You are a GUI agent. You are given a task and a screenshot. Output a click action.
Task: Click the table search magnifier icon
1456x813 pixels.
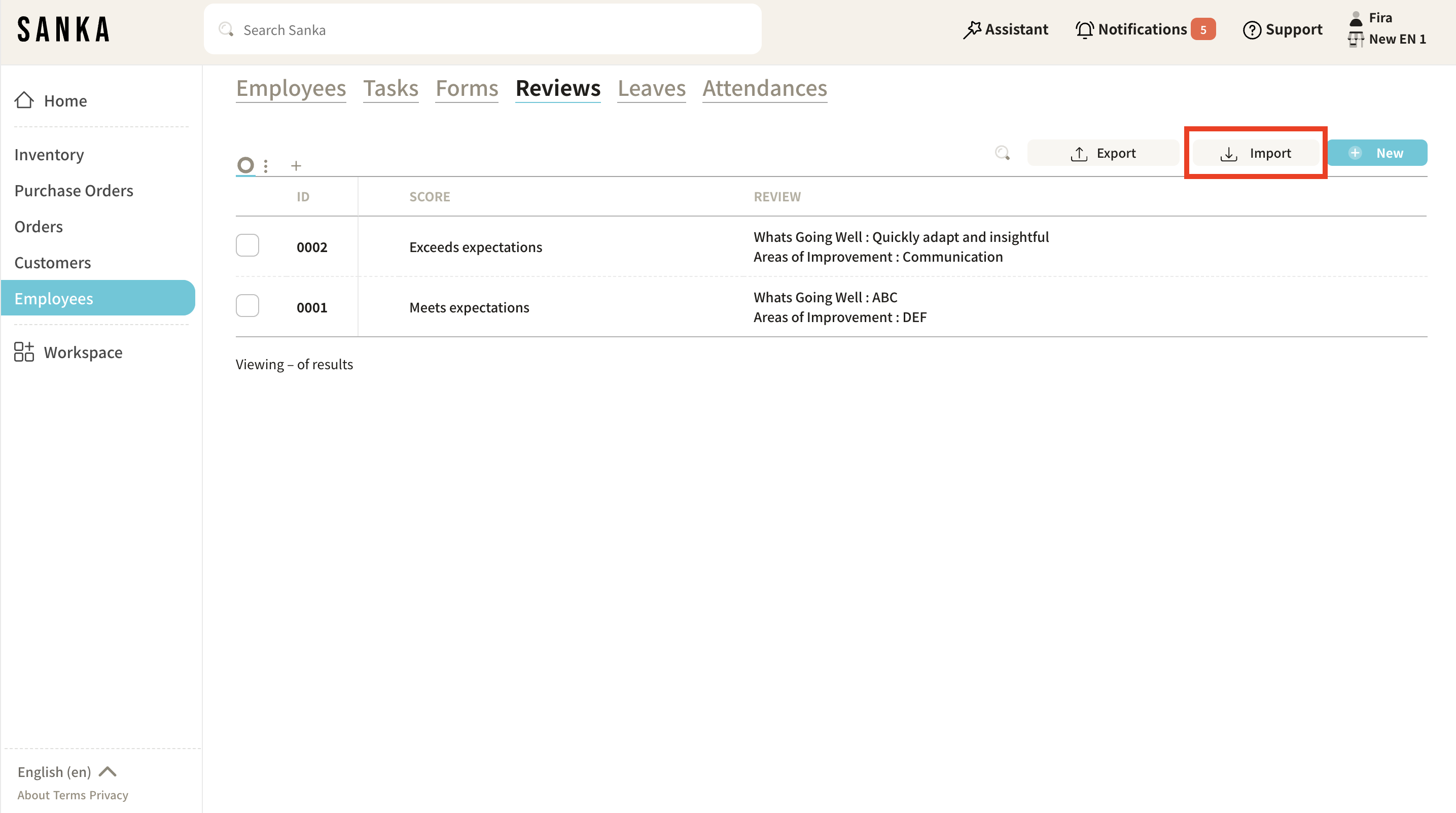[1002, 153]
